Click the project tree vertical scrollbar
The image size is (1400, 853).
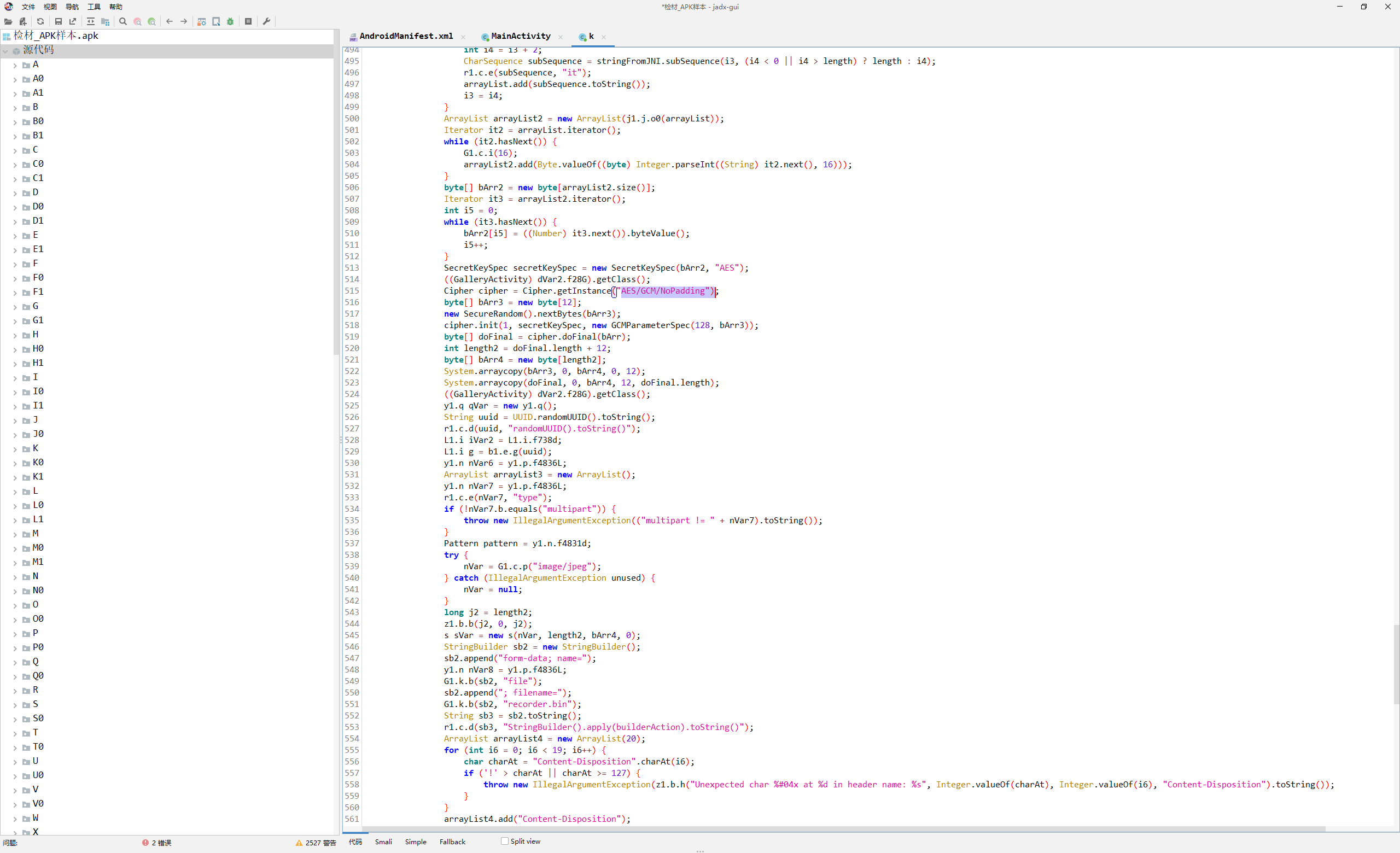[x=336, y=193]
